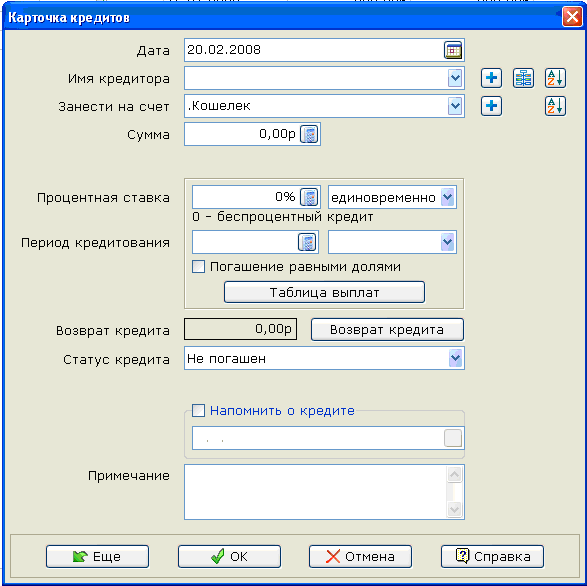Enable Погашение равными долями checkbox

[198, 267]
